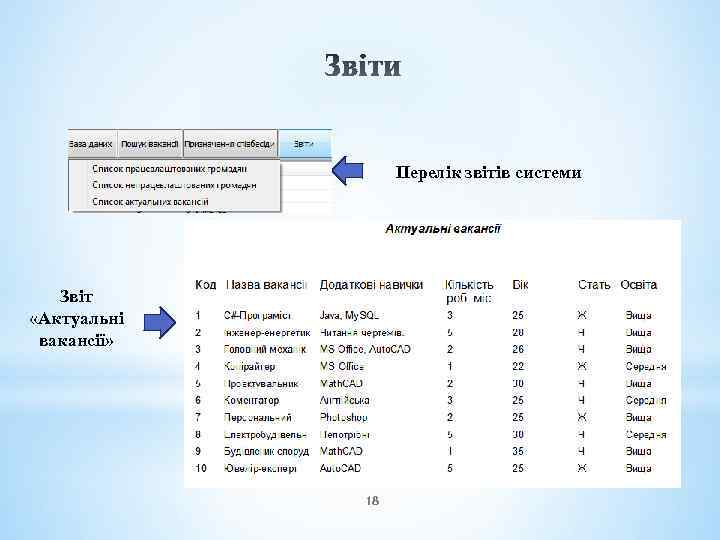
Task: Select the «C#-Програміст» vacancy cell
Action: (x=257, y=315)
